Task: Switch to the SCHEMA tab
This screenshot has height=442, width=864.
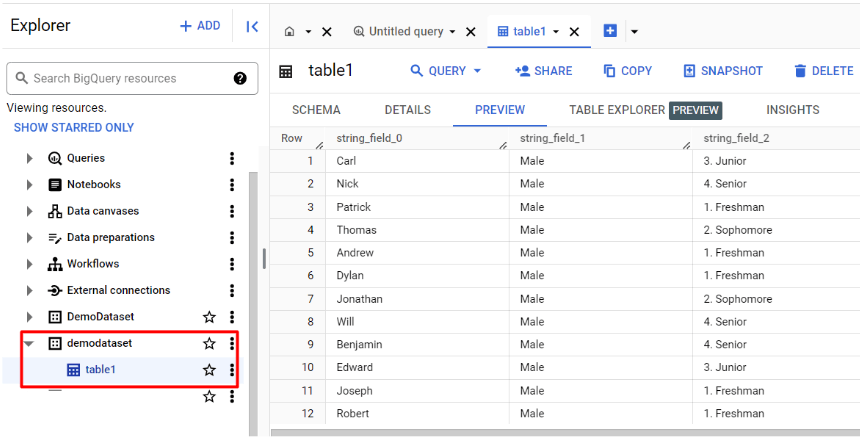Action: tap(316, 110)
